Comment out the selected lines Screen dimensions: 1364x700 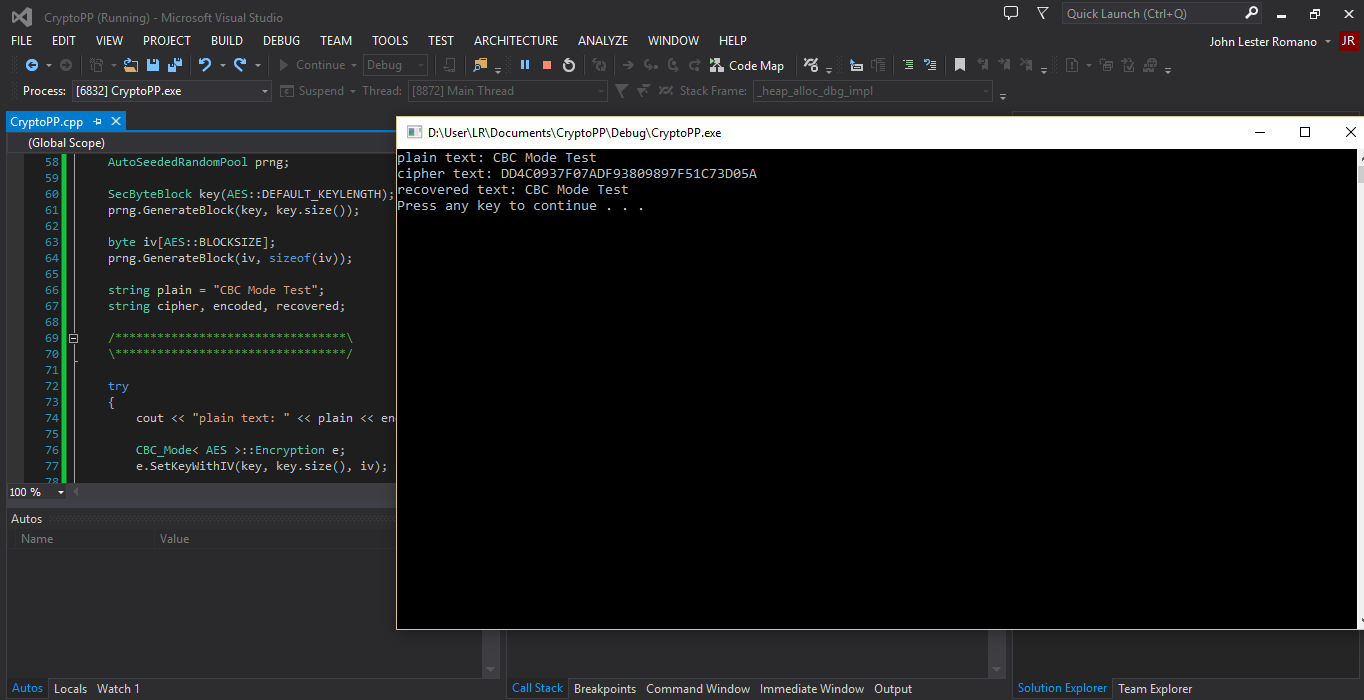coord(908,65)
